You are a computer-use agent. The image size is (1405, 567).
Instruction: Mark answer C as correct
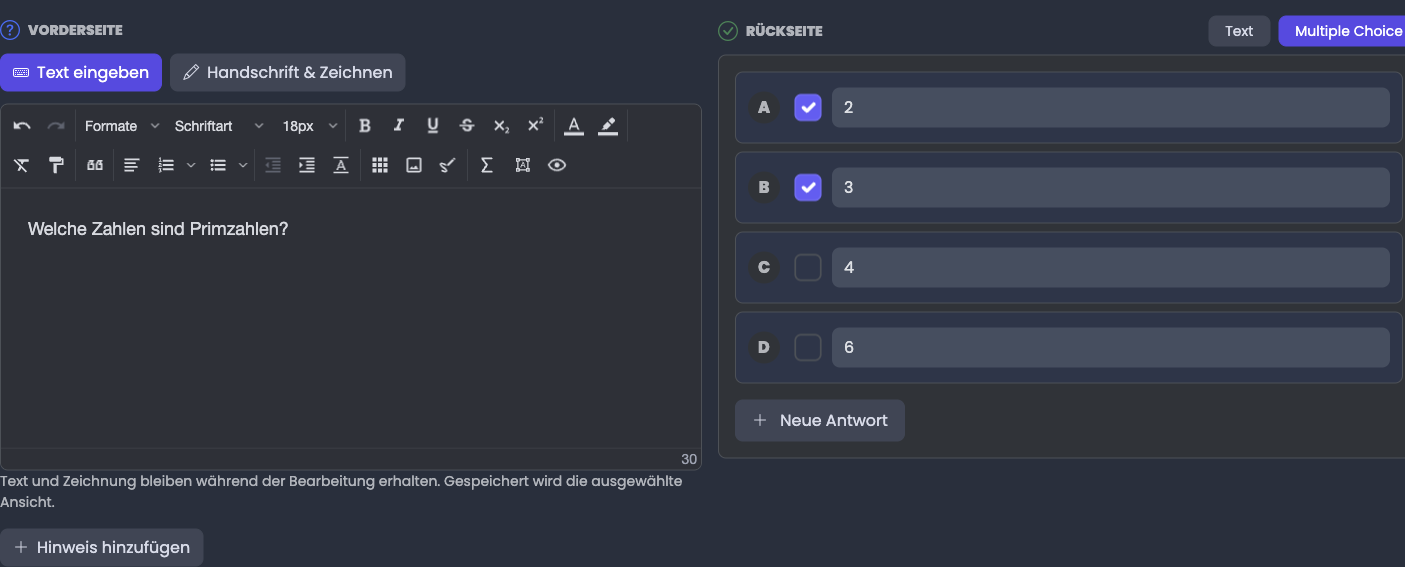click(808, 267)
